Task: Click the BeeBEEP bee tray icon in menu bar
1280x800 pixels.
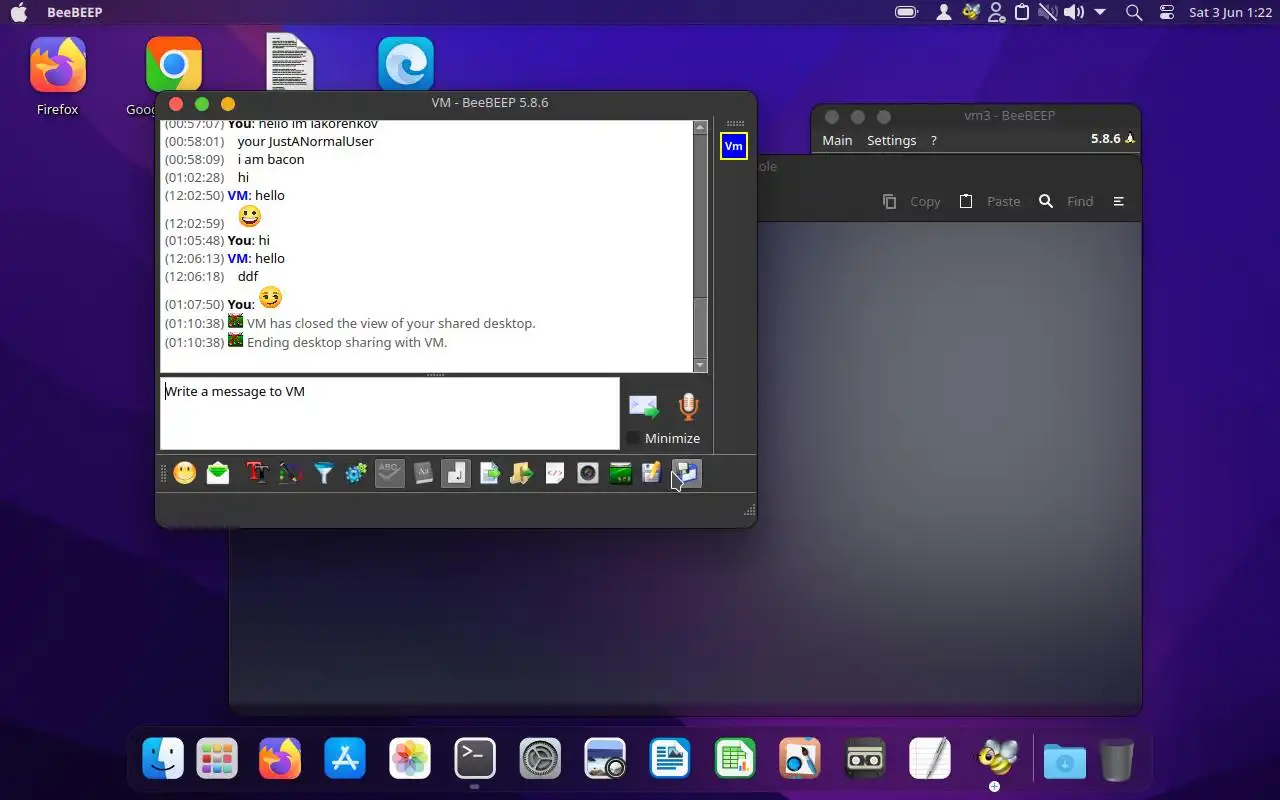Action: coord(970,12)
